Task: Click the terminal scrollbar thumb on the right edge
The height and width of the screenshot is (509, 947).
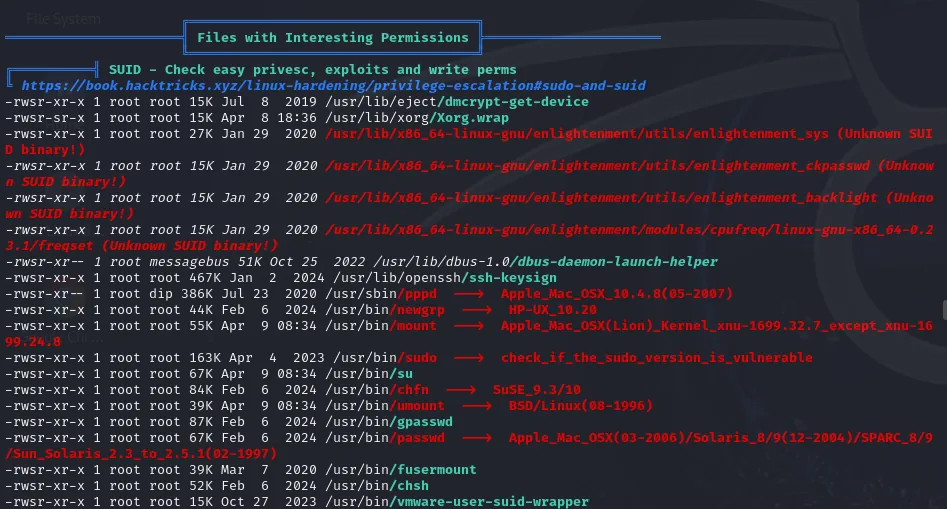Action: coord(944,310)
